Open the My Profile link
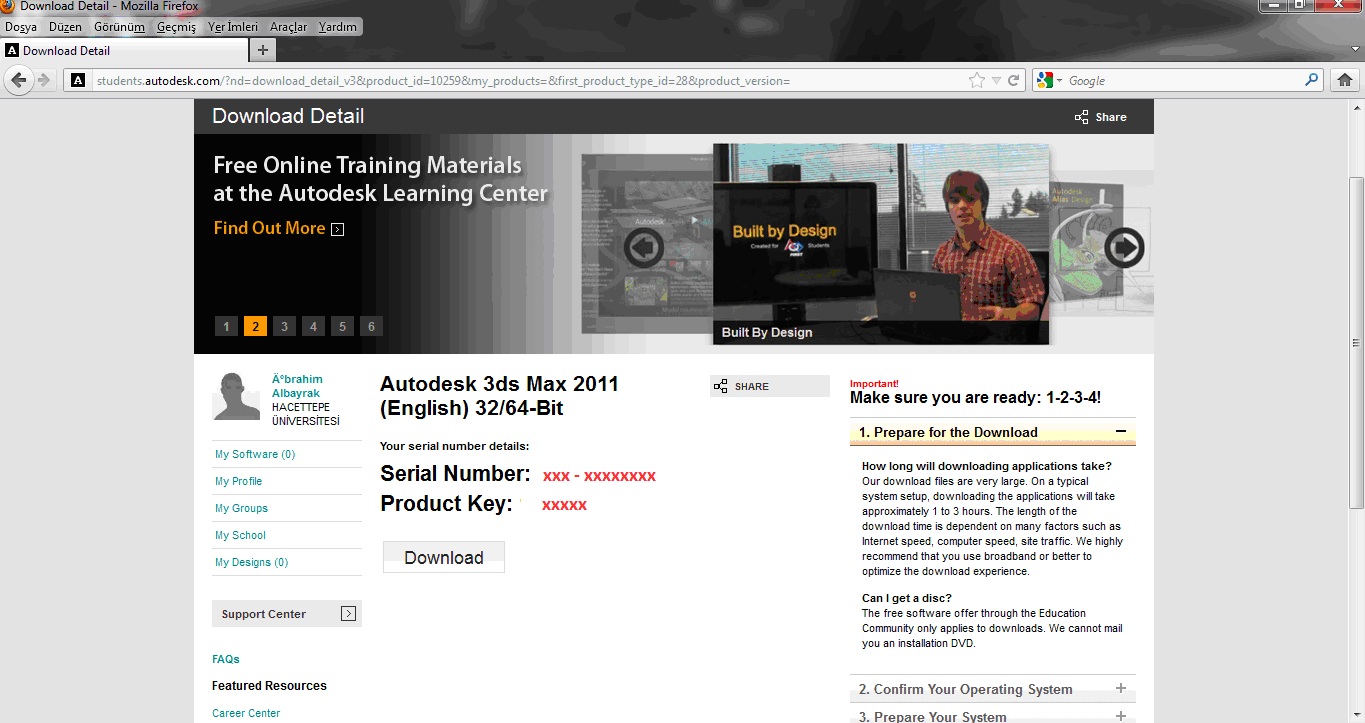The height and width of the screenshot is (723, 1365). [238, 481]
